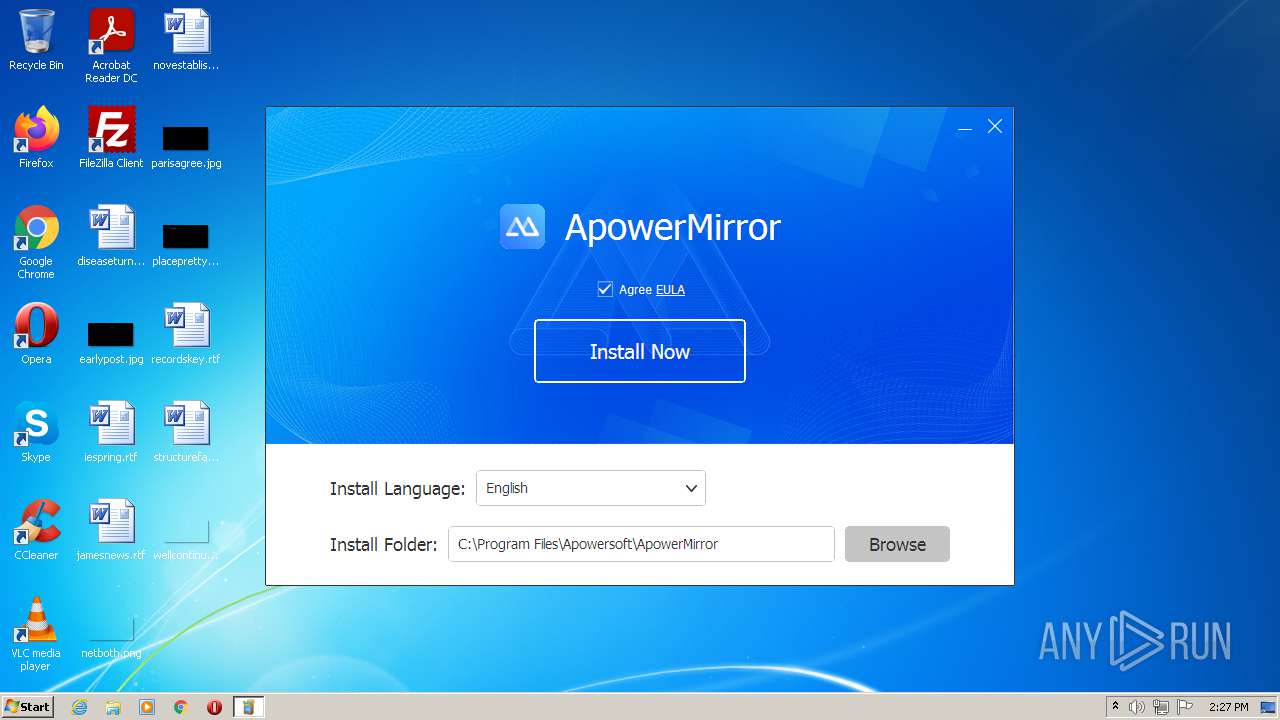This screenshot has height=720, width=1280.
Task: Select the jamesnews.rtf file icon
Action: pos(111,530)
